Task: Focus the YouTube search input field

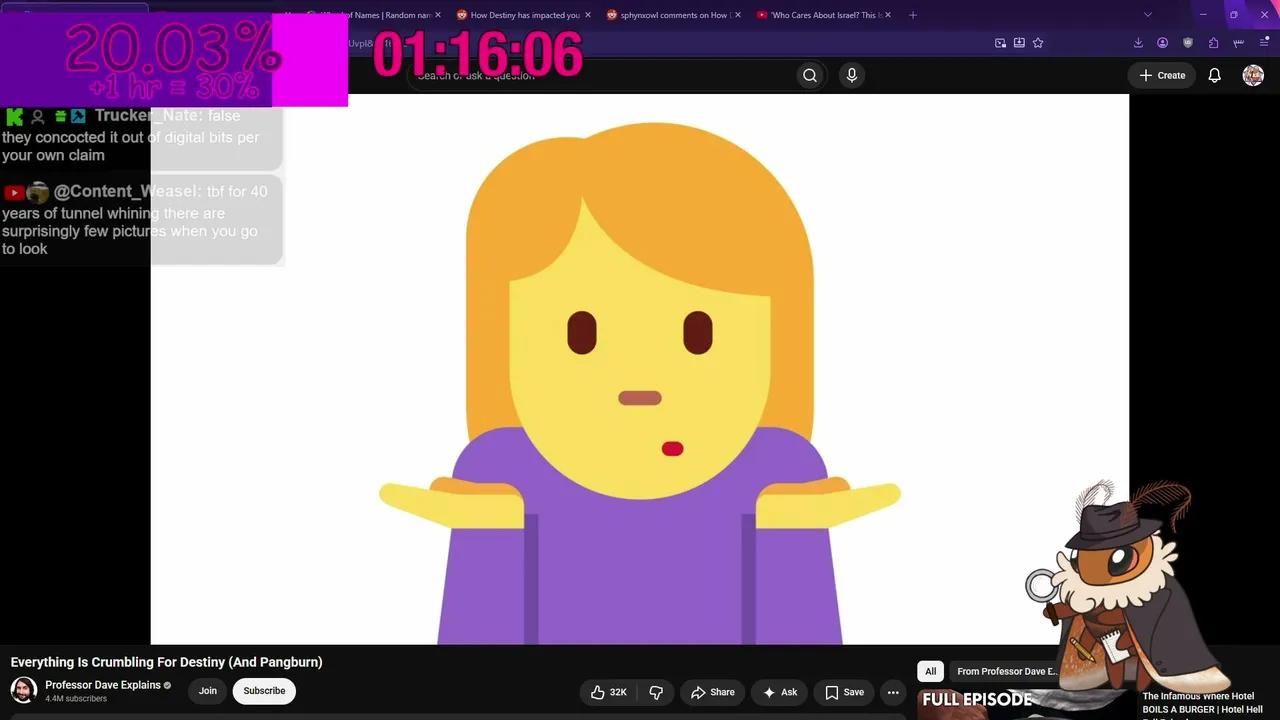Action: [603, 75]
